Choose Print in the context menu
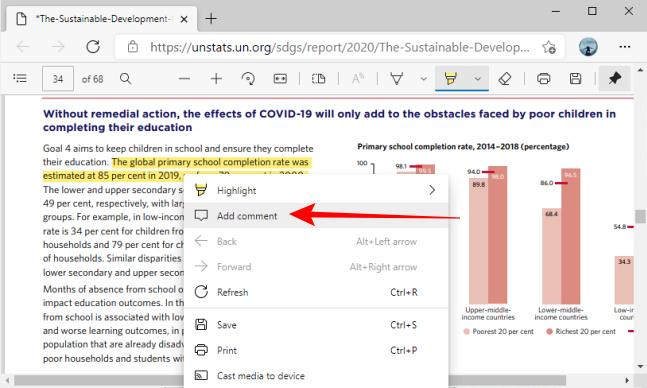Image resolution: width=647 pixels, height=388 pixels. [x=316, y=350]
